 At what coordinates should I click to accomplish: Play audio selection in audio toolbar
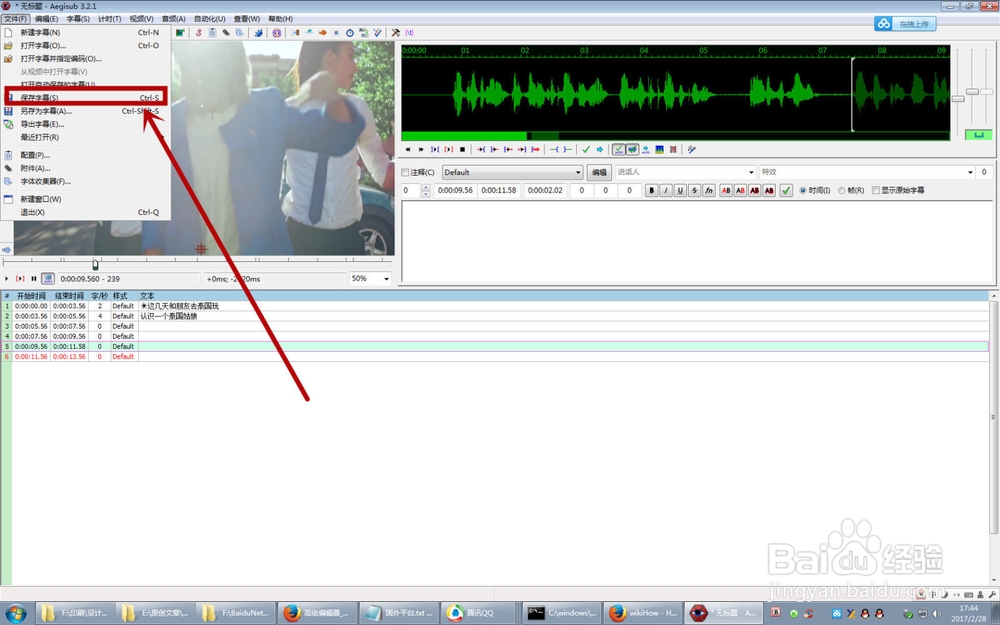[435, 149]
